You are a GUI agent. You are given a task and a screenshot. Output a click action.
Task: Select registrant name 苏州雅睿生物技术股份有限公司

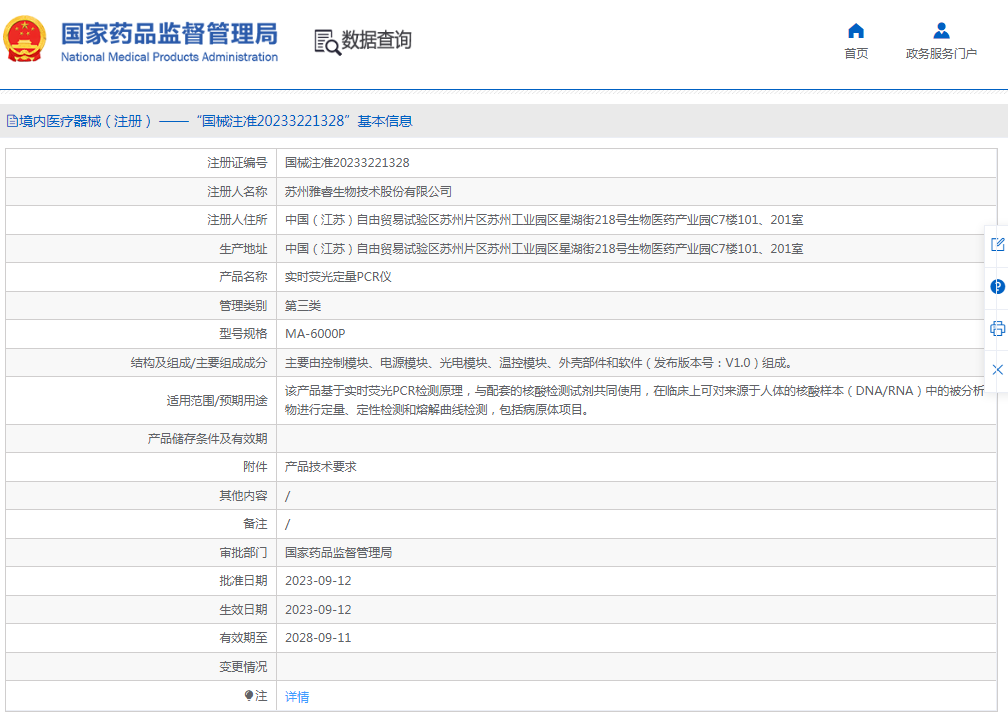pyautogui.click(x=368, y=192)
